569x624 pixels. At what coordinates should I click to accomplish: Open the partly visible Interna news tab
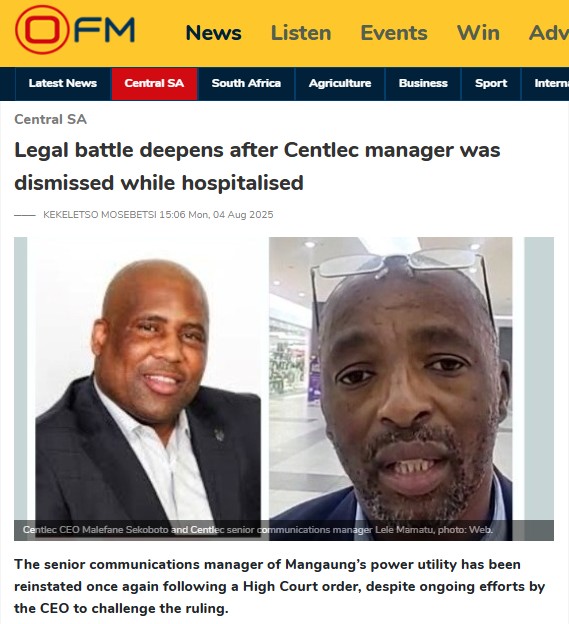(x=546, y=83)
